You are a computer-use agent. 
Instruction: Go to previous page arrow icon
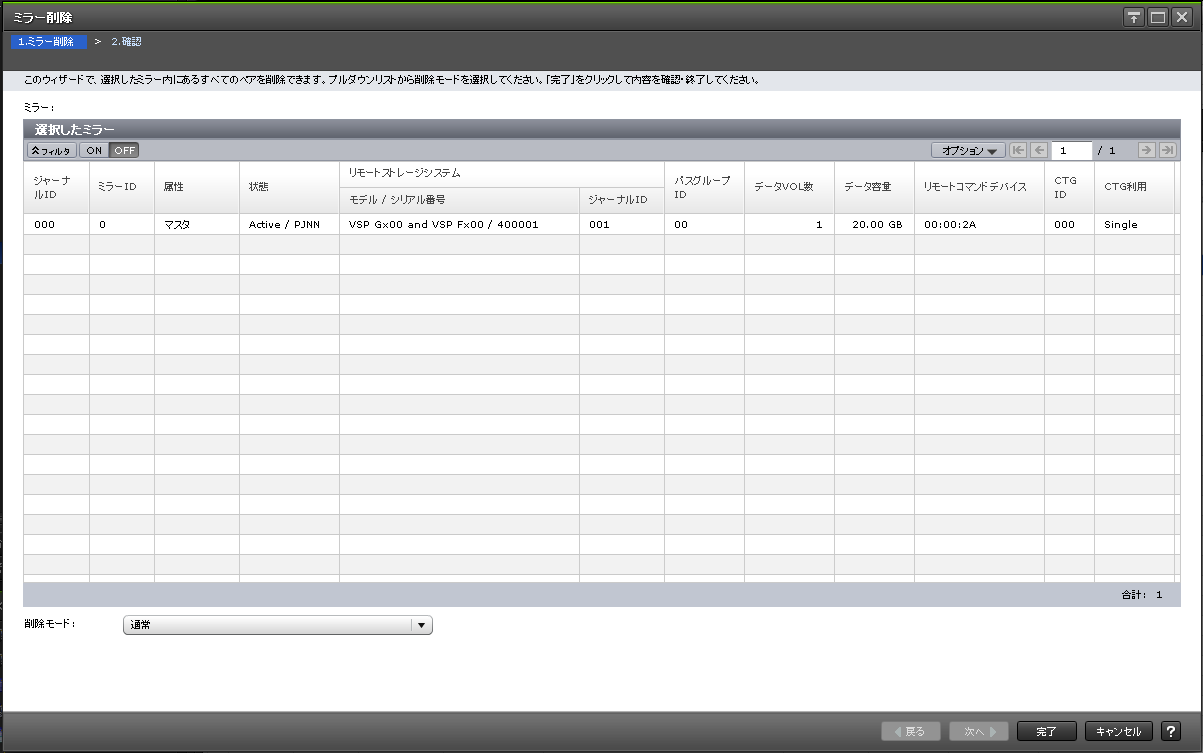[1039, 150]
